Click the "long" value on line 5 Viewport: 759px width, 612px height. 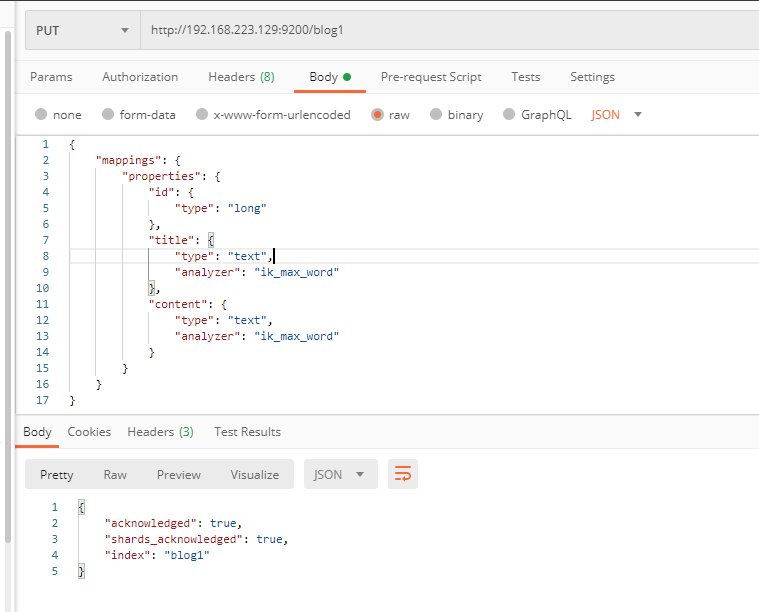[x=247, y=208]
